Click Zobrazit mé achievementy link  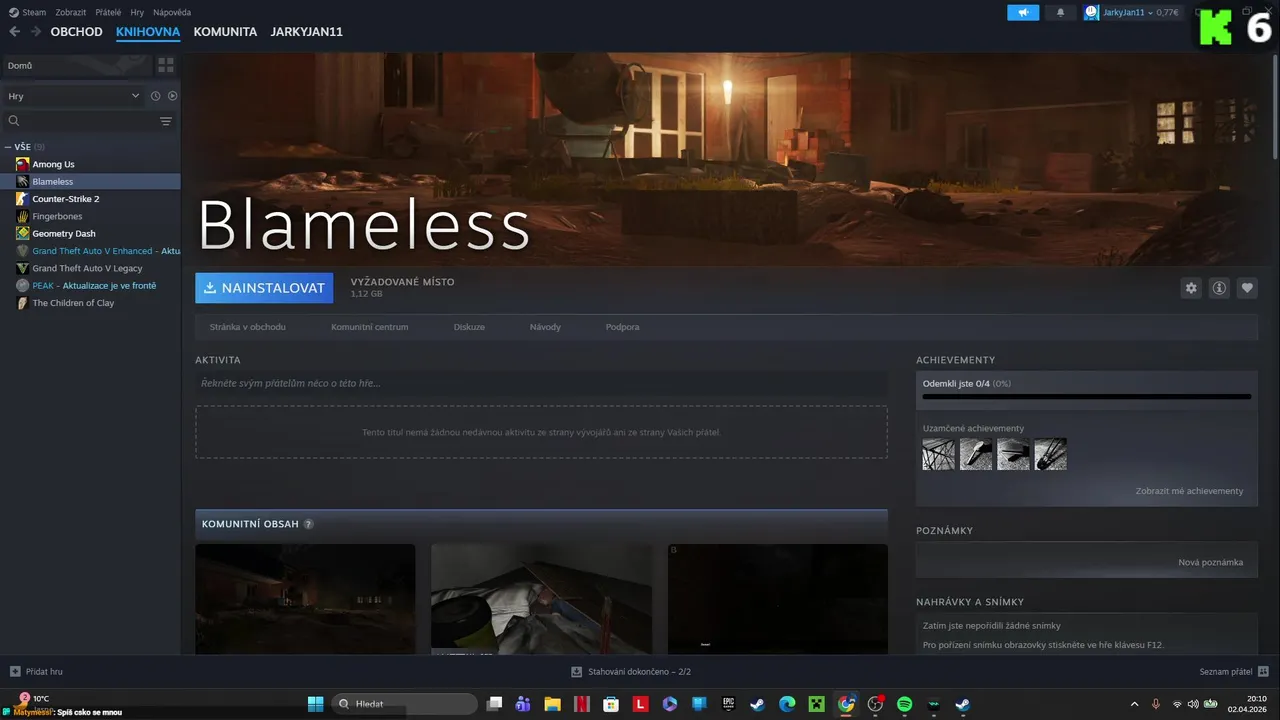pyautogui.click(x=1189, y=491)
